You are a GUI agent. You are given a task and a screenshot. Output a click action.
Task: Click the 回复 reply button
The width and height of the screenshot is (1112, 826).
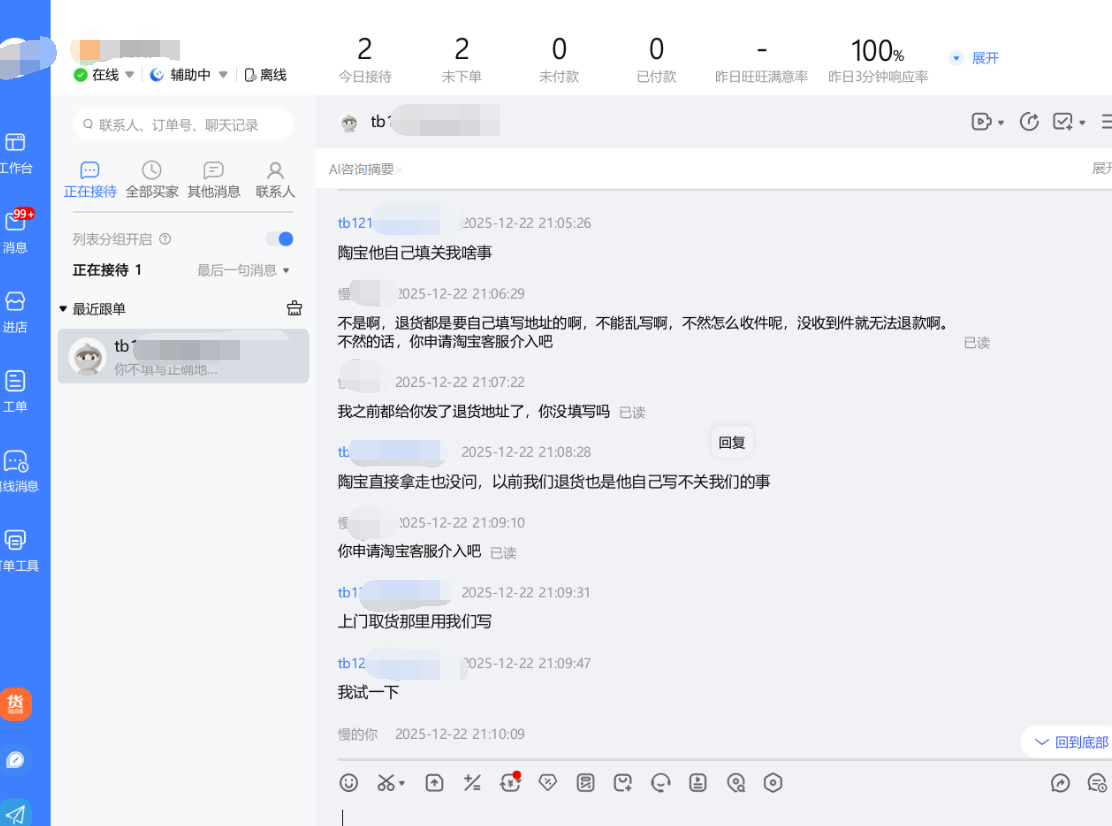732,443
